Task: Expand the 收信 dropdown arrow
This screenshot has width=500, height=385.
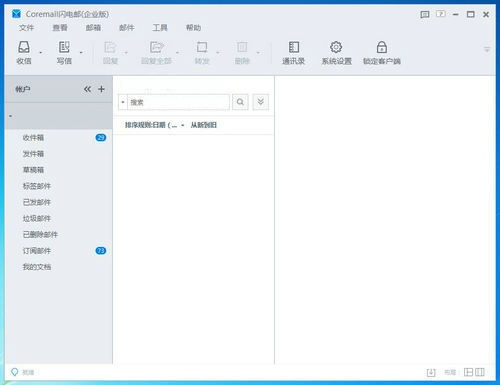Action: 41,53
